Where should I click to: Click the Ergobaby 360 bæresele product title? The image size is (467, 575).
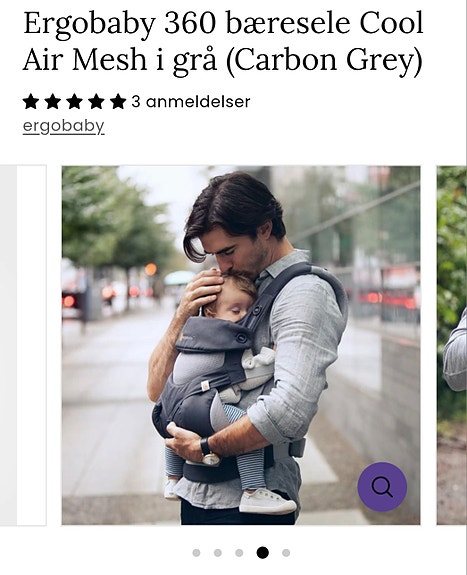click(223, 41)
